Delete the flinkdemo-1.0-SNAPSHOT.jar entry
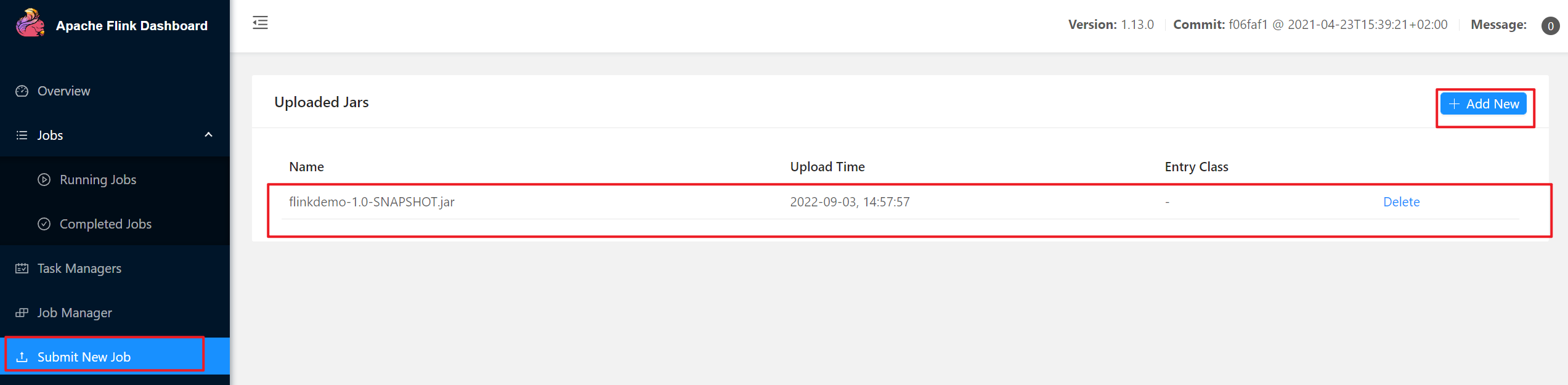The image size is (1568, 385). click(1401, 202)
